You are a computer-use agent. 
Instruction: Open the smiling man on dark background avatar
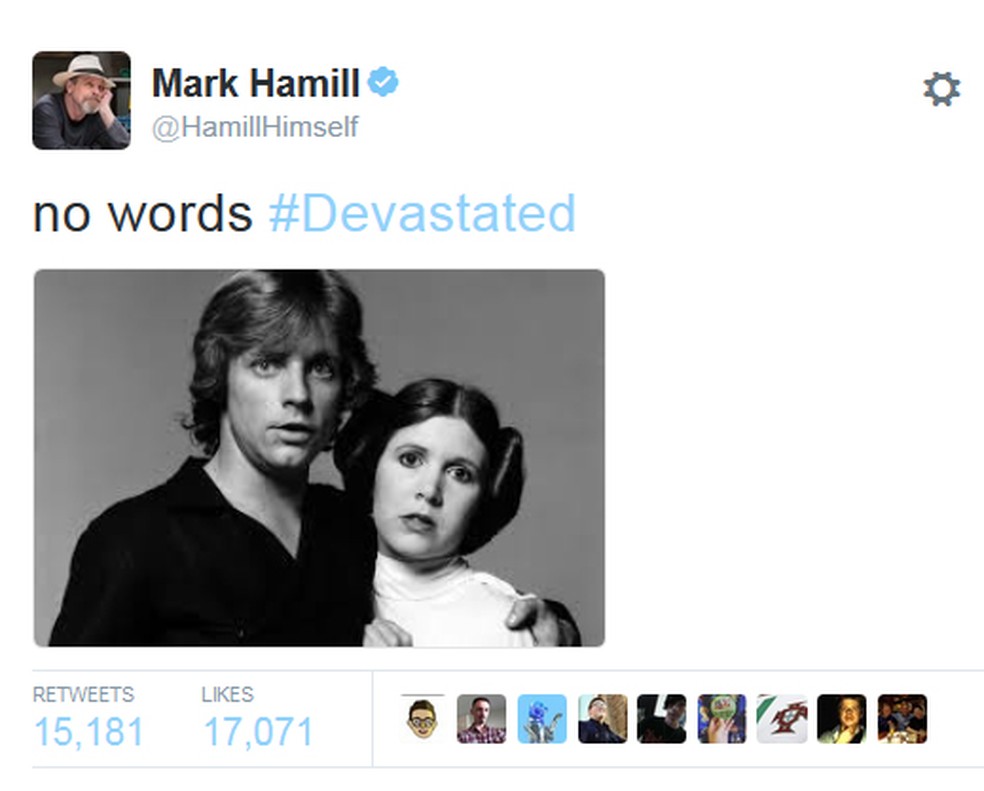point(842,719)
